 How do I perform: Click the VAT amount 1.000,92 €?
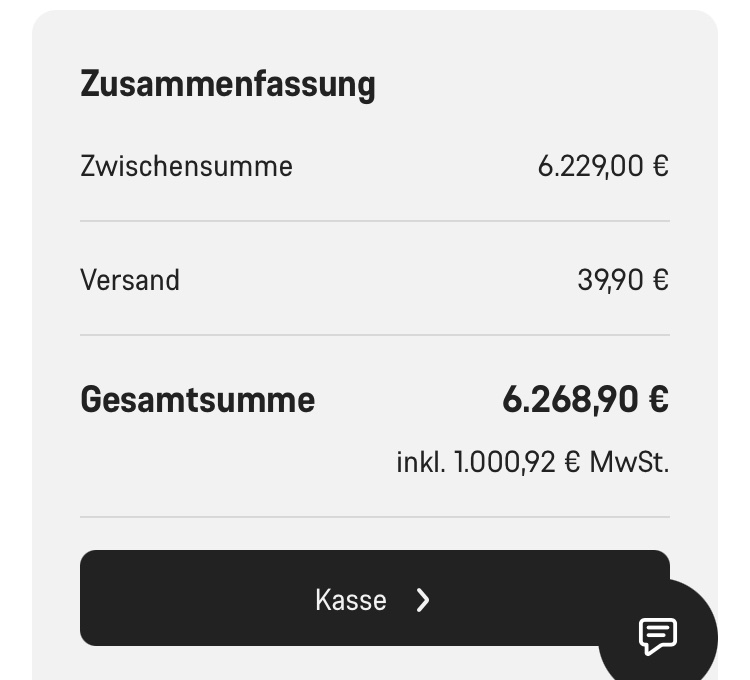(x=517, y=463)
